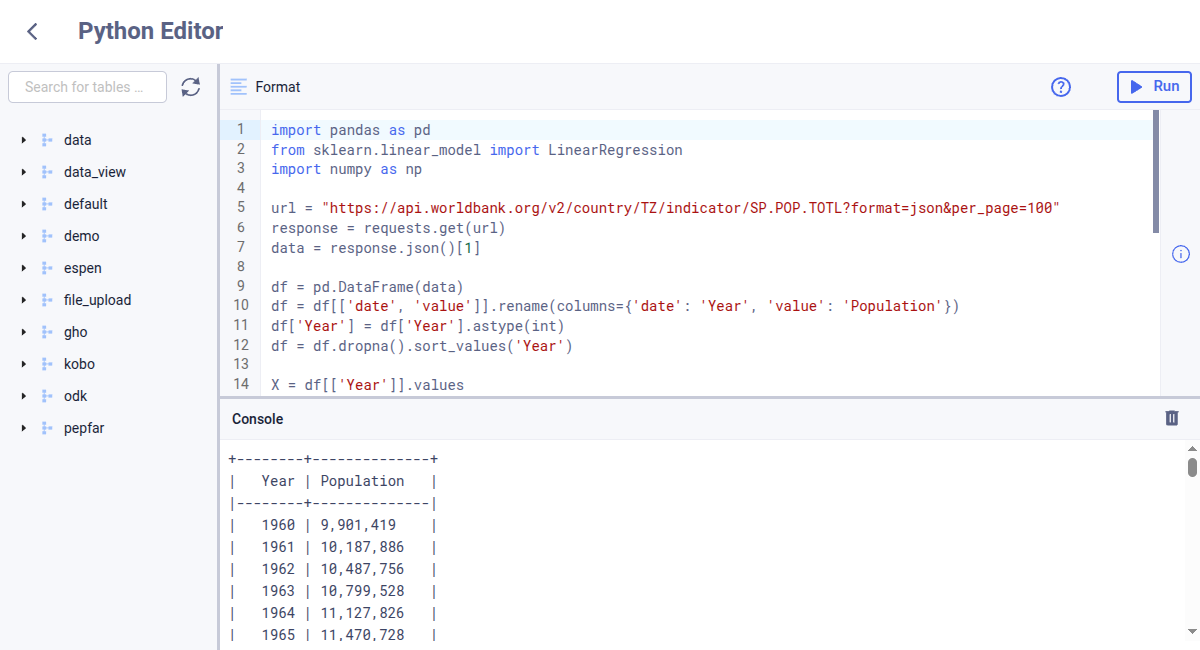Screen dimensions: 1200x650
Task: Open help via the question mark icon
Action: click(x=1061, y=87)
